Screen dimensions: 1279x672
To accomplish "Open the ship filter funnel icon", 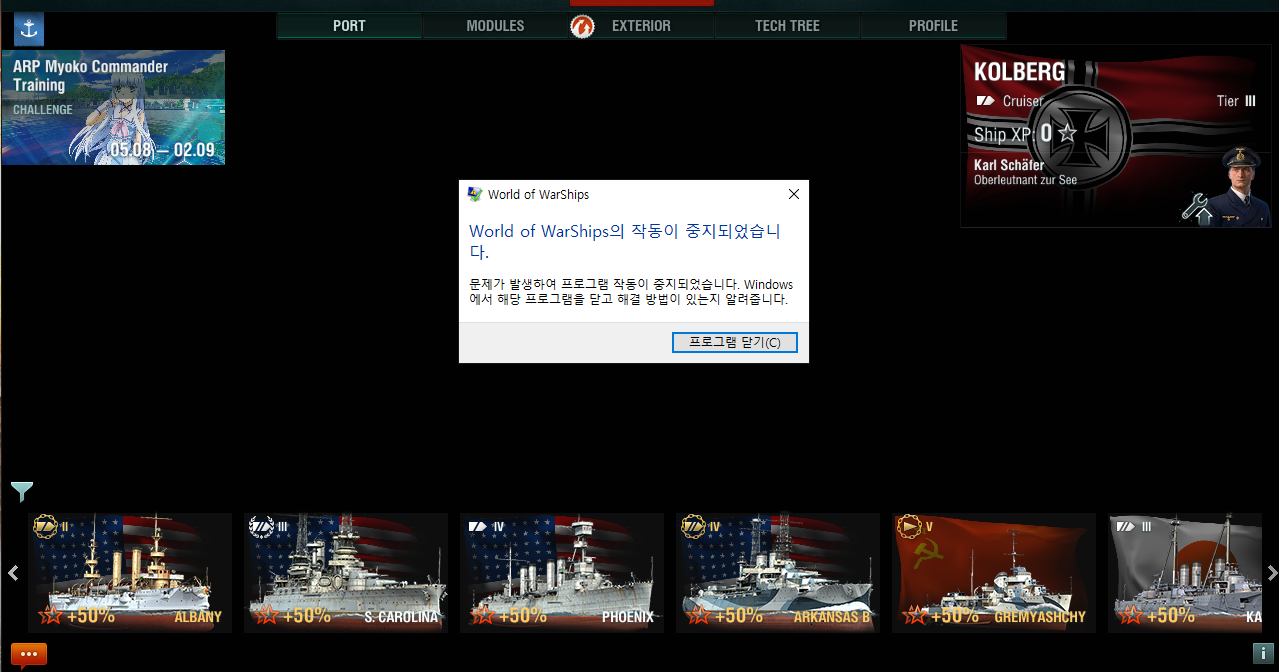I will click(x=22, y=491).
